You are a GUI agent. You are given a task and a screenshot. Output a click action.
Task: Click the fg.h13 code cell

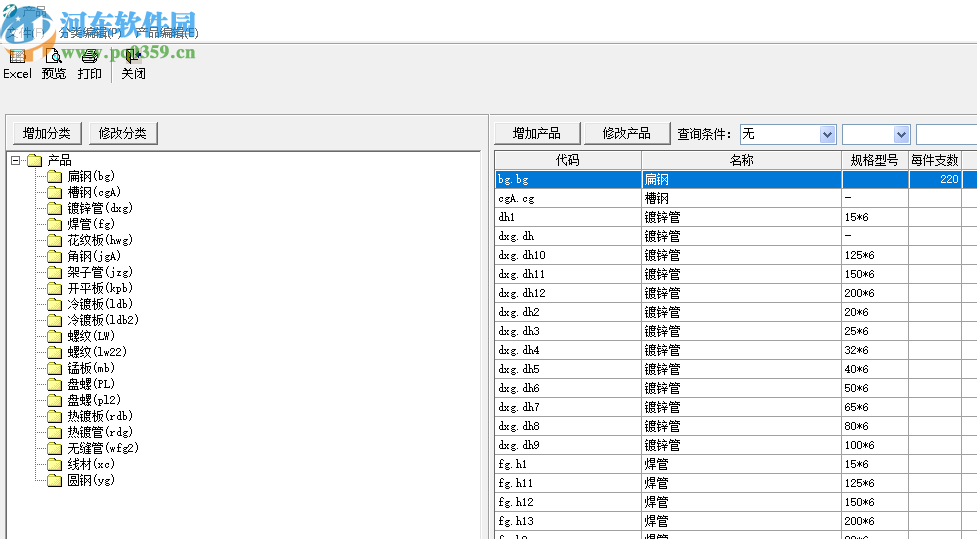[568, 522]
